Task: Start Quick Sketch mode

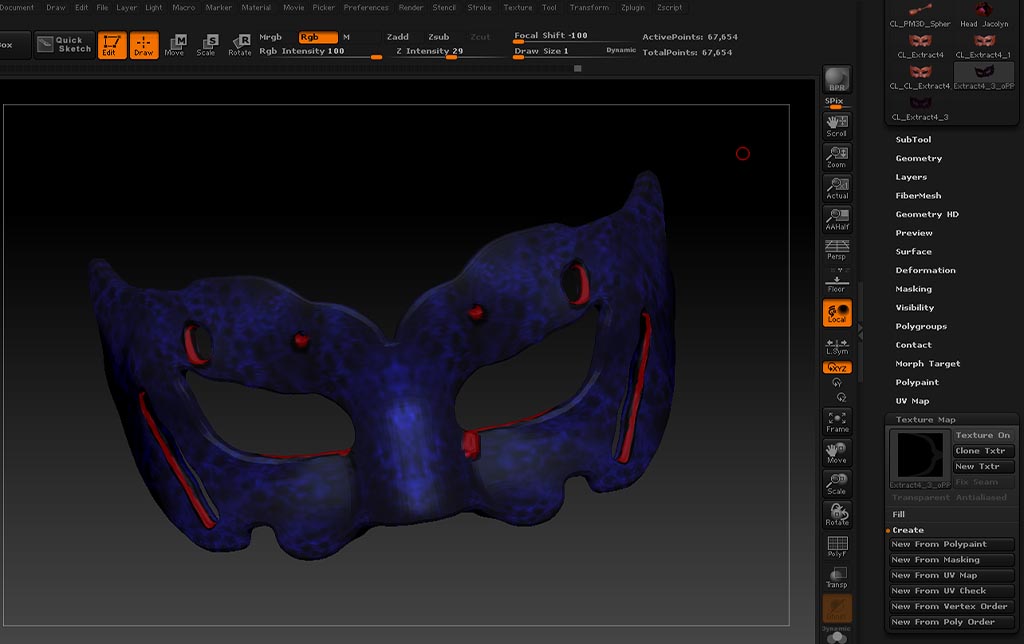Action: coord(64,44)
